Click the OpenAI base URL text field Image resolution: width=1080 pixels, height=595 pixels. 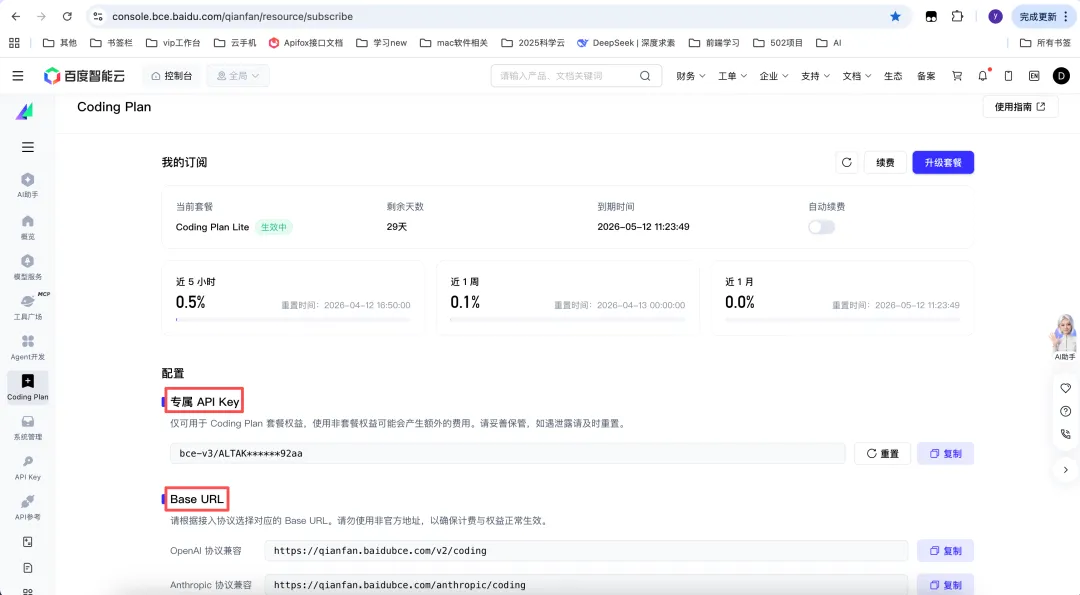coord(586,550)
